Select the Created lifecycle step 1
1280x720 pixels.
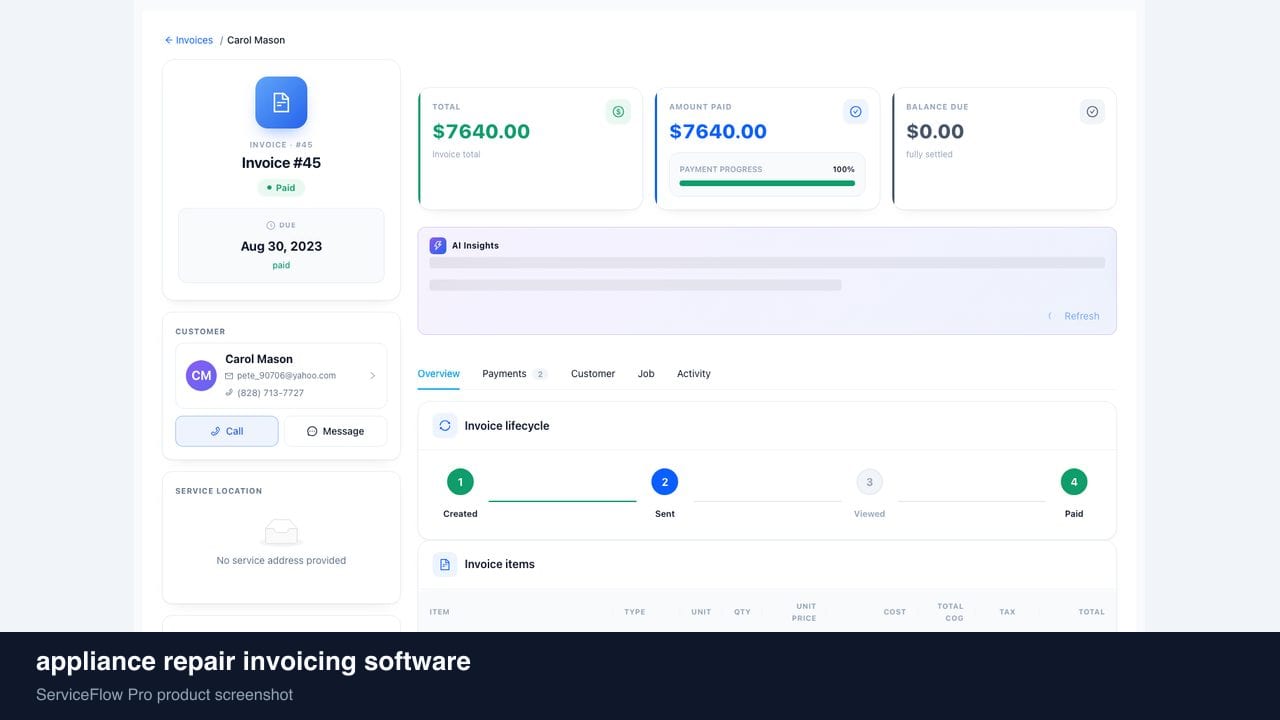(460, 482)
